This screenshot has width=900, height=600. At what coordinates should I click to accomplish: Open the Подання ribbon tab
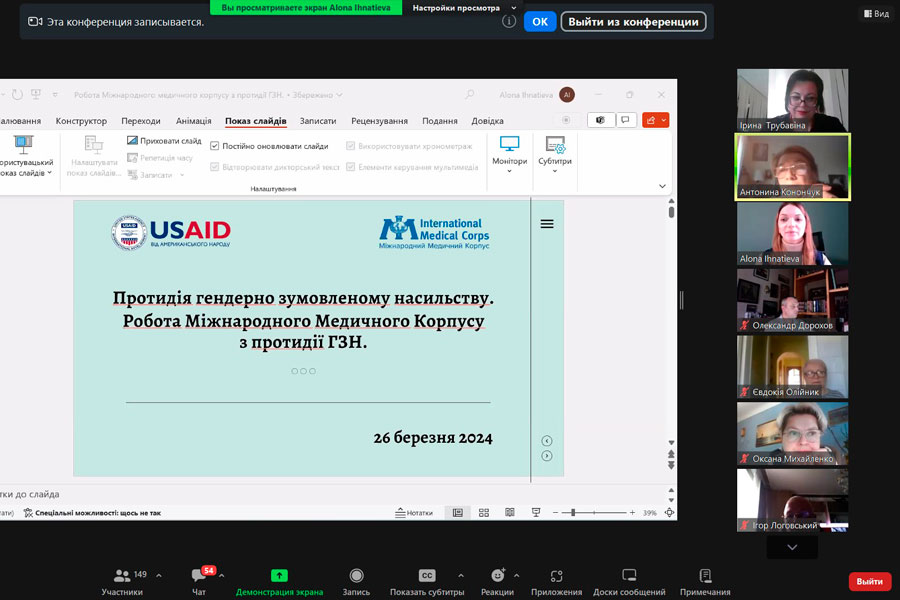point(440,121)
